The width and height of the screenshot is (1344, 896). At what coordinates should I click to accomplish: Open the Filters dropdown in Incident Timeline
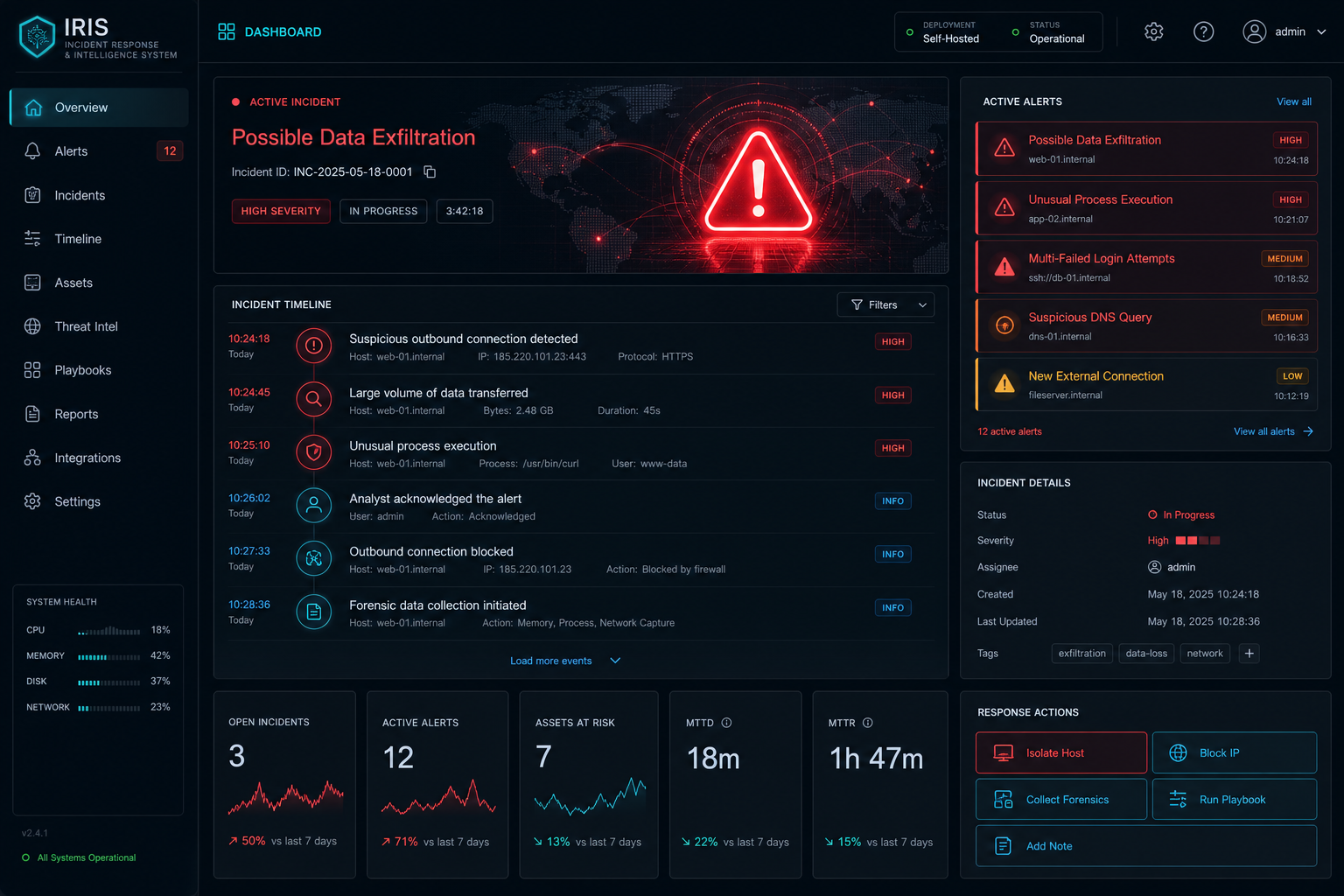tap(885, 304)
